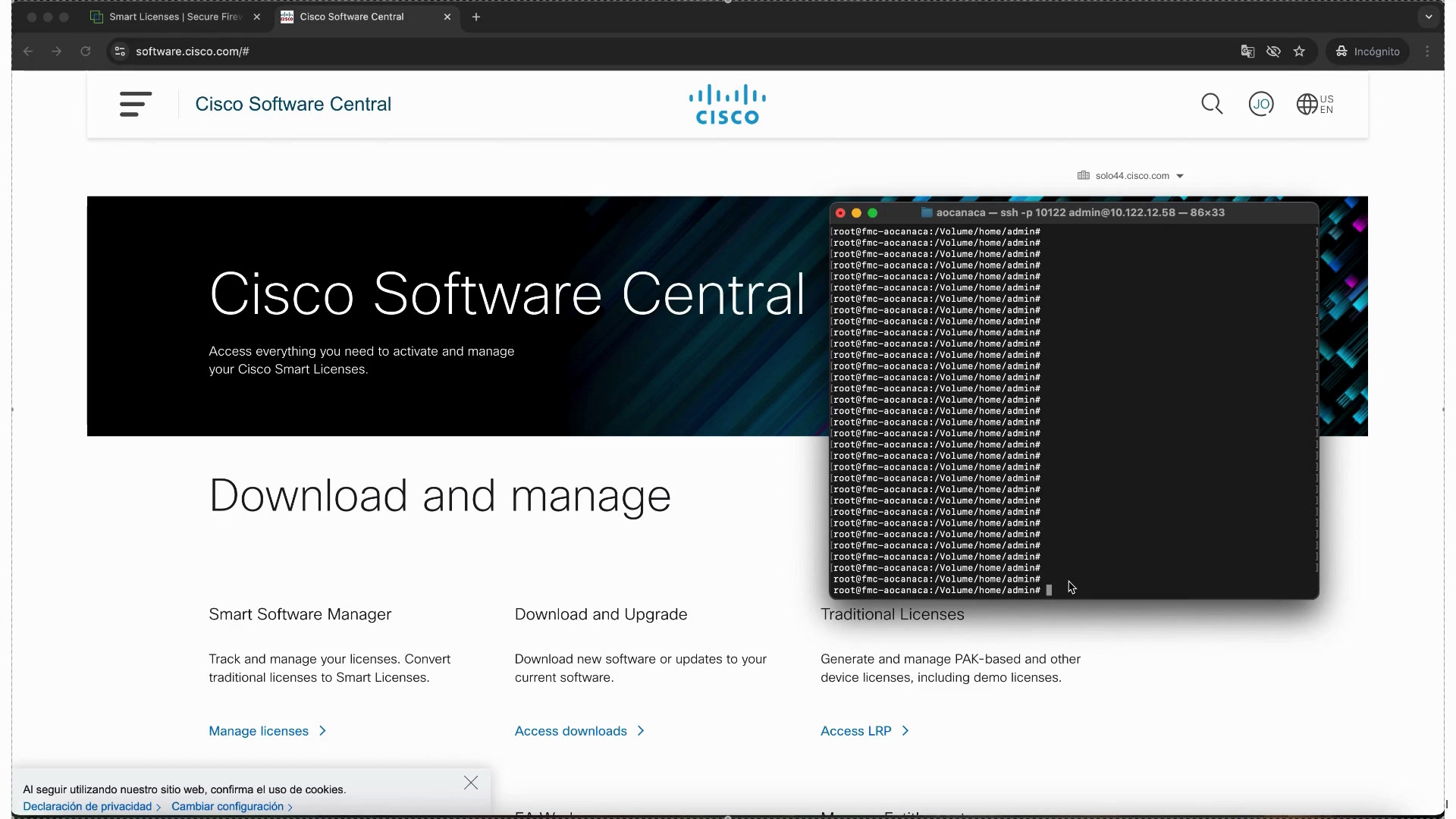1456x819 pixels.
Task: Click the Incógnito profile button
Action: [x=1368, y=52]
